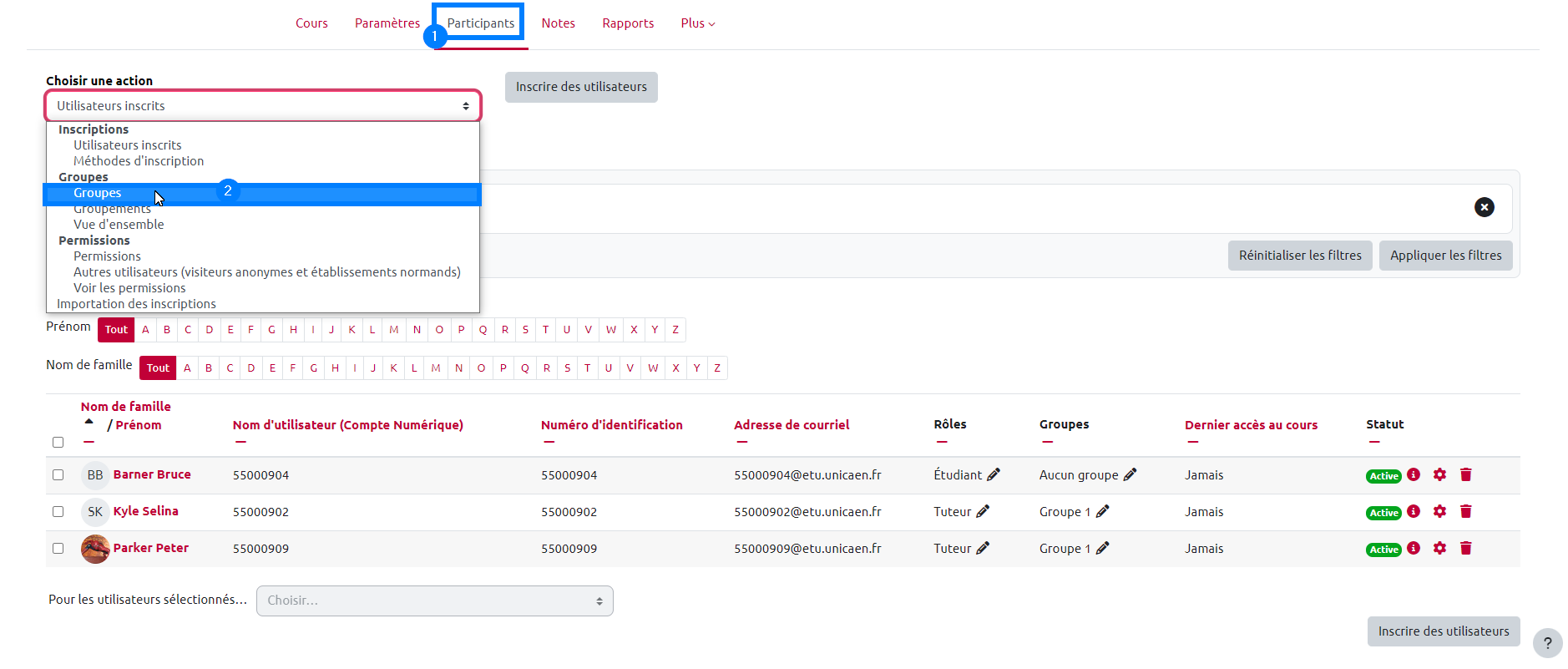Image resolution: width=1568 pixels, height=669 pixels.
Task: Toggle the select-all users checkbox
Action: [x=58, y=442]
